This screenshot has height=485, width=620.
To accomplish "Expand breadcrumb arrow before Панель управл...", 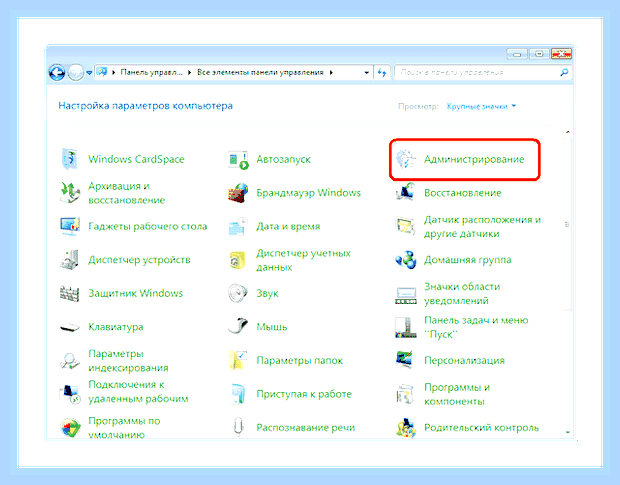I will click(x=113, y=72).
